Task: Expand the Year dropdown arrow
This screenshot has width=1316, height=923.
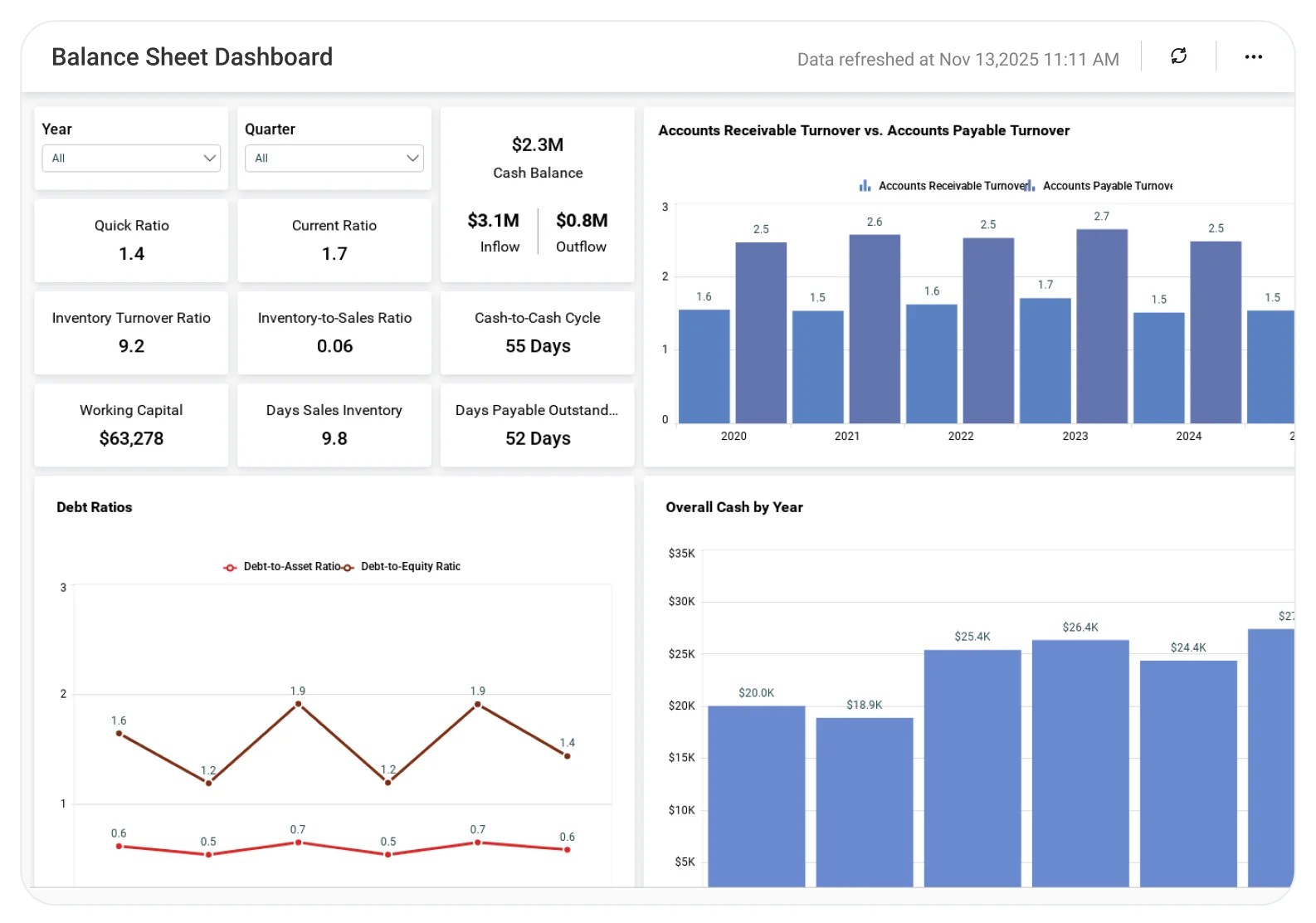Action: [x=209, y=158]
